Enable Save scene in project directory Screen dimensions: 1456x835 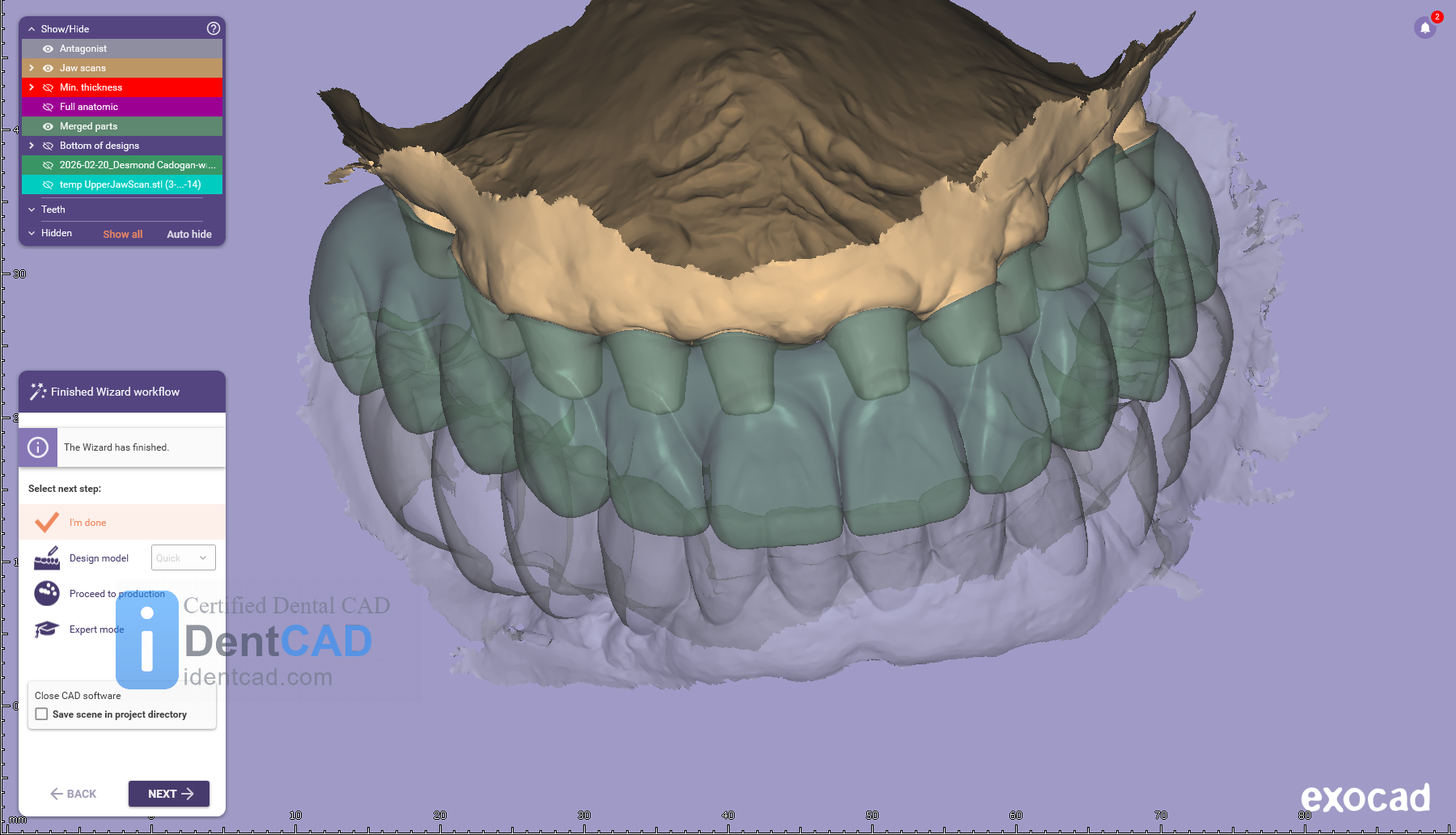[42, 714]
